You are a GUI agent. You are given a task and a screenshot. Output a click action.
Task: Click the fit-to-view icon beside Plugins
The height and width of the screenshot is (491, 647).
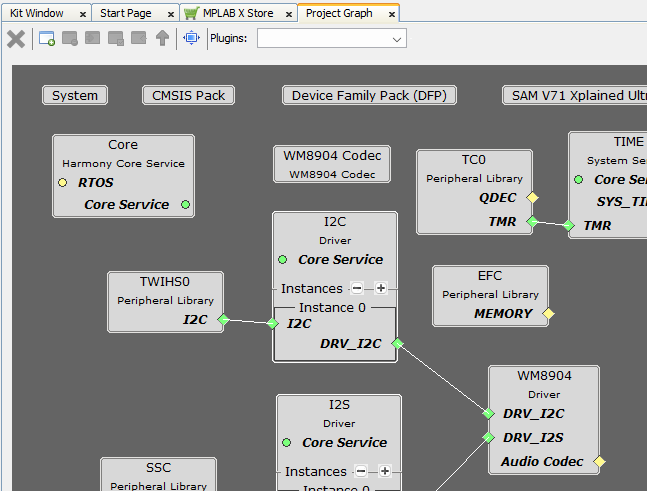[192, 39]
